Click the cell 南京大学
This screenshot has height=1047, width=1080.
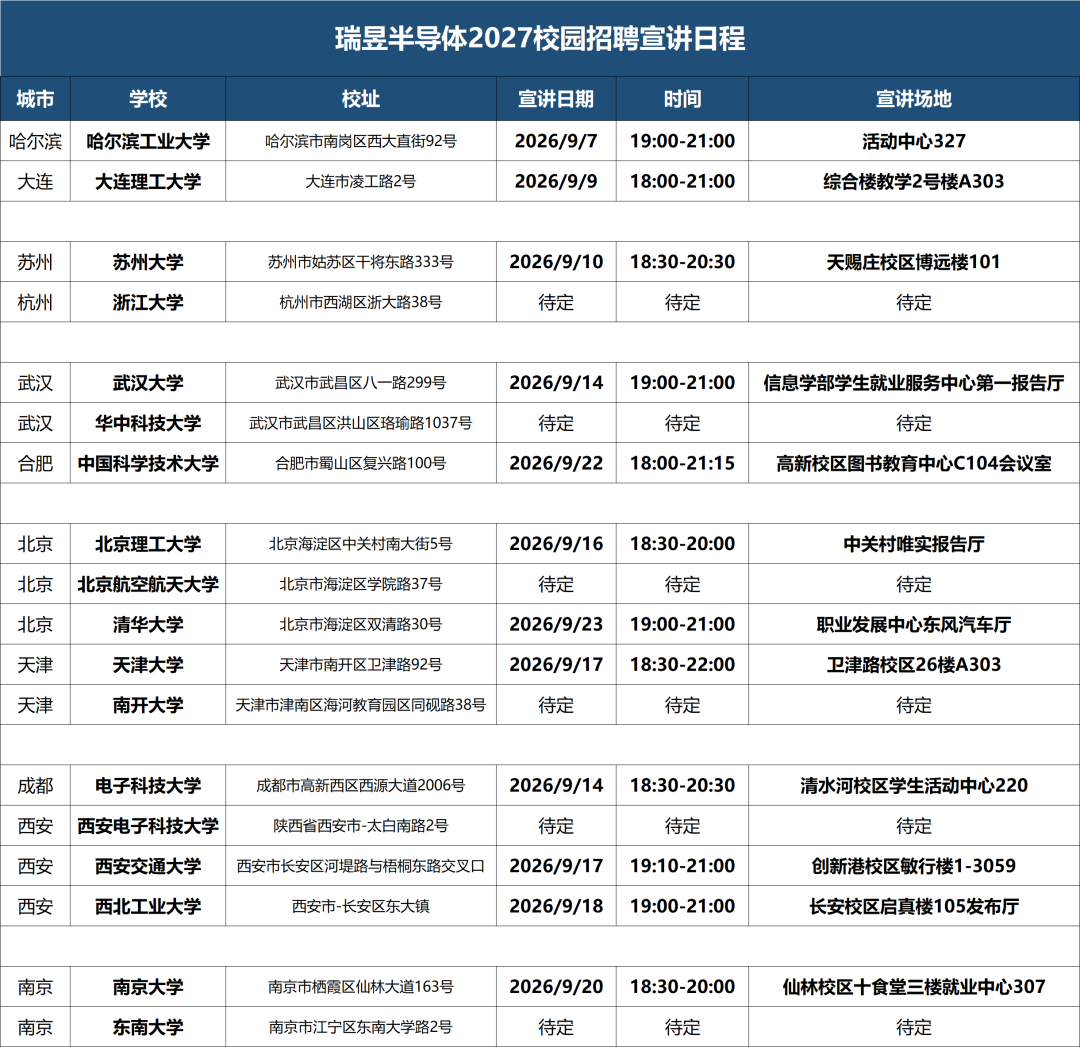(148, 988)
